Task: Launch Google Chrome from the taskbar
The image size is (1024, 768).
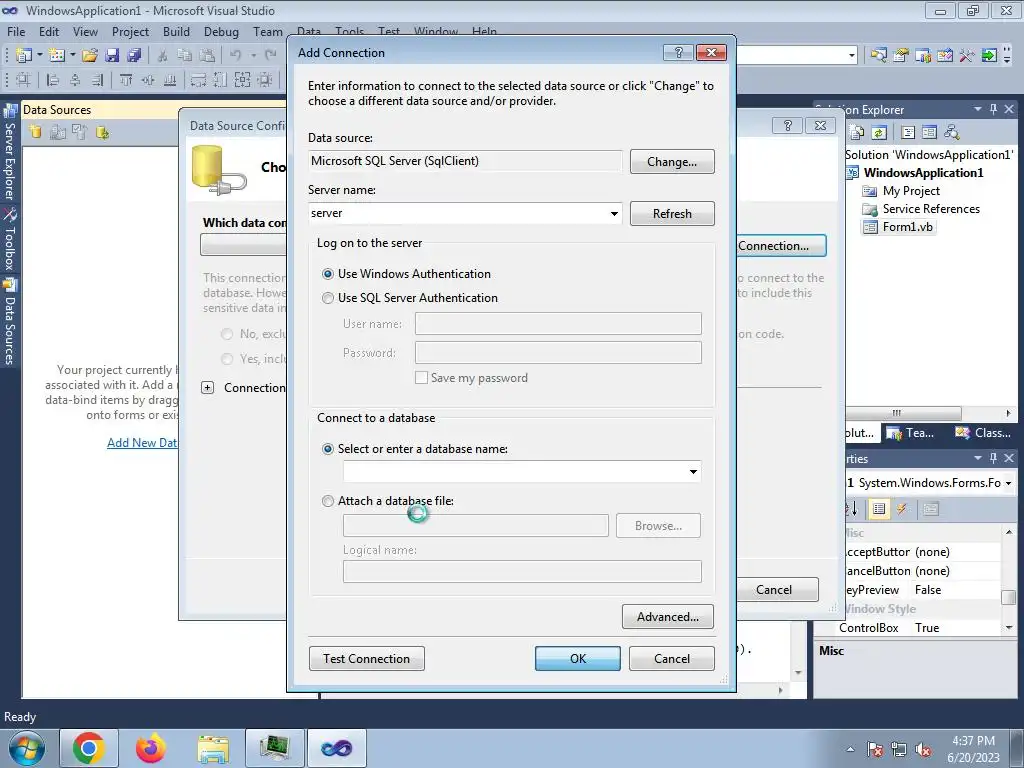Action: [x=89, y=748]
